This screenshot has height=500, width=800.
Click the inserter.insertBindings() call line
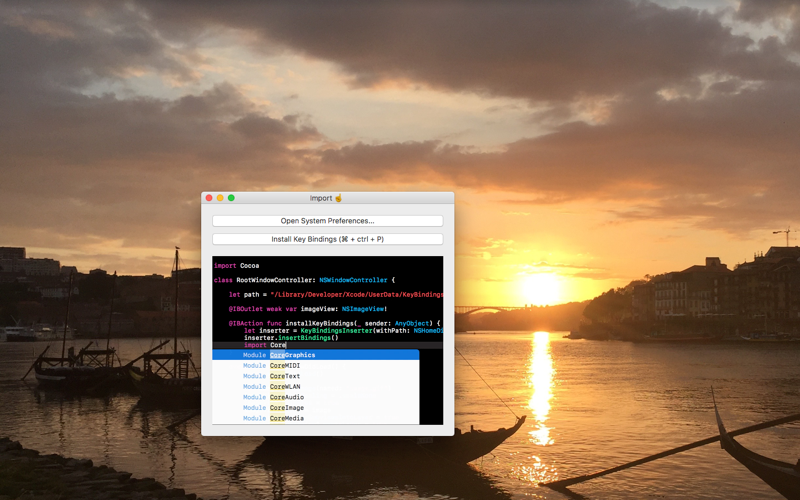pyautogui.click(x=291, y=338)
